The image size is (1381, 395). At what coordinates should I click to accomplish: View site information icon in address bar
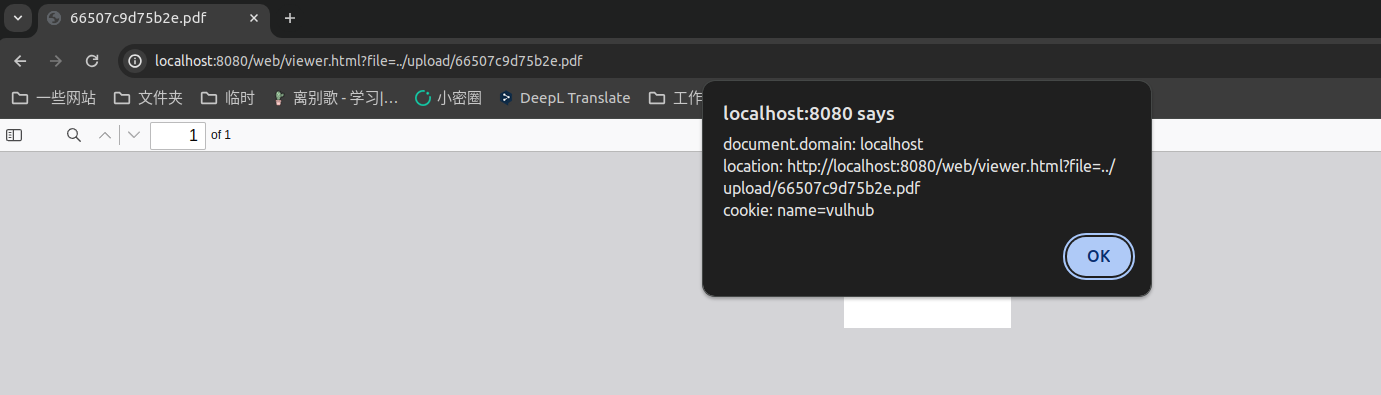[135, 61]
